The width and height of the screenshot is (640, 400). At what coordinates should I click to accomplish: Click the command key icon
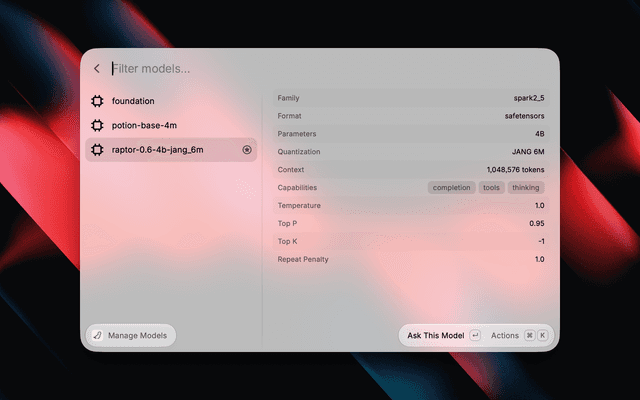[529, 336]
